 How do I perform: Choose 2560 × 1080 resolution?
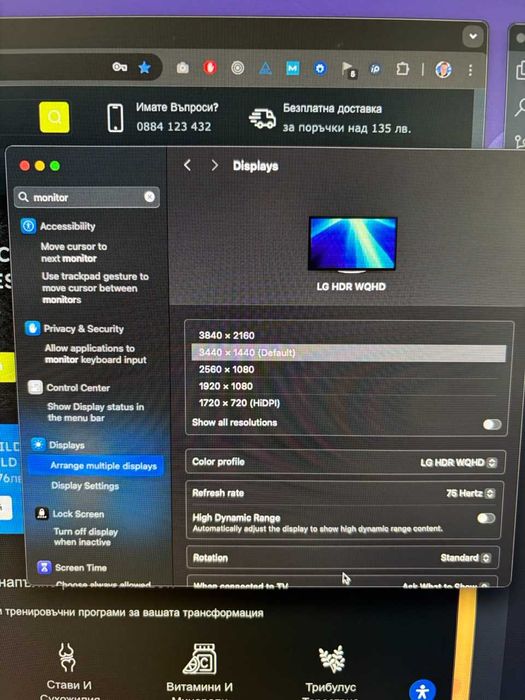point(349,370)
